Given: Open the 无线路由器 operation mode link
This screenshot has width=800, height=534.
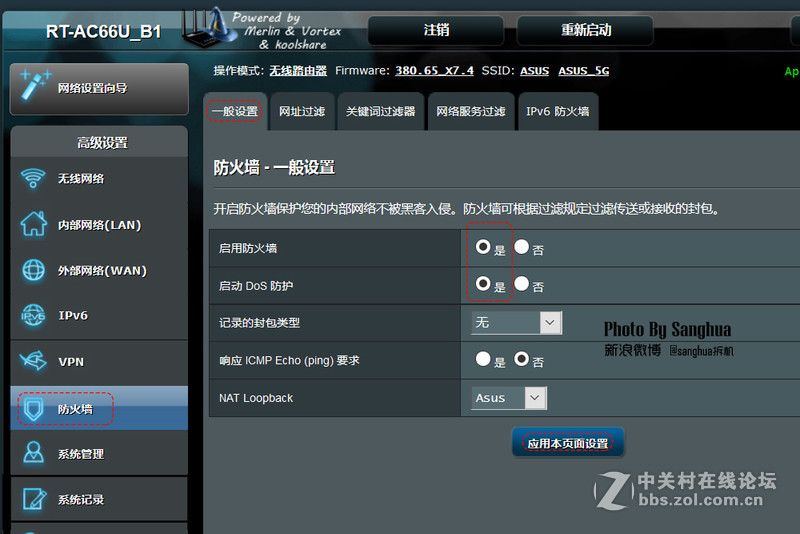Looking at the screenshot, I should click(298, 70).
